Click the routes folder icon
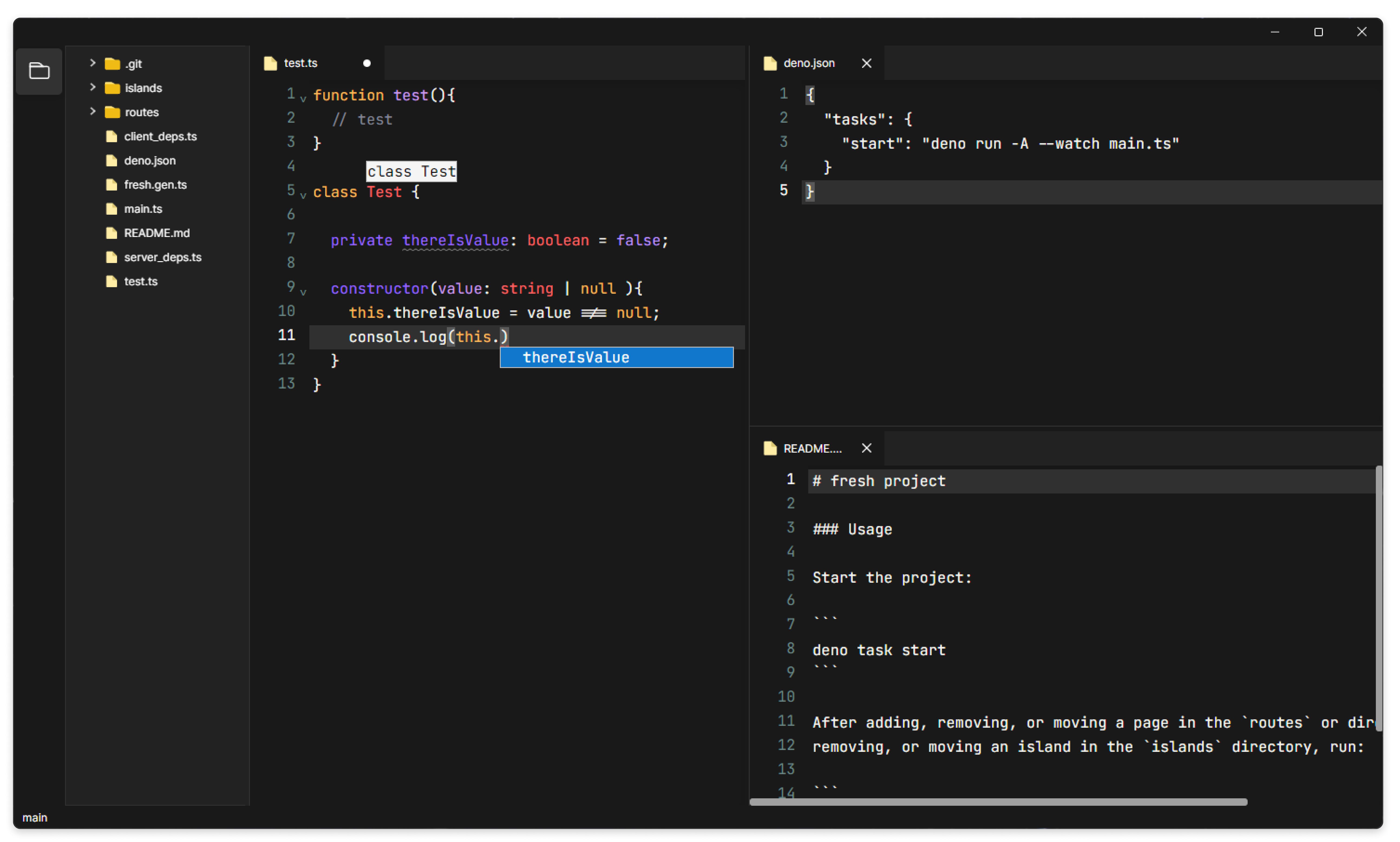Image resolution: width=1400 pixels, height=842 pixels. pyautogui.click(x=112, y=112)
